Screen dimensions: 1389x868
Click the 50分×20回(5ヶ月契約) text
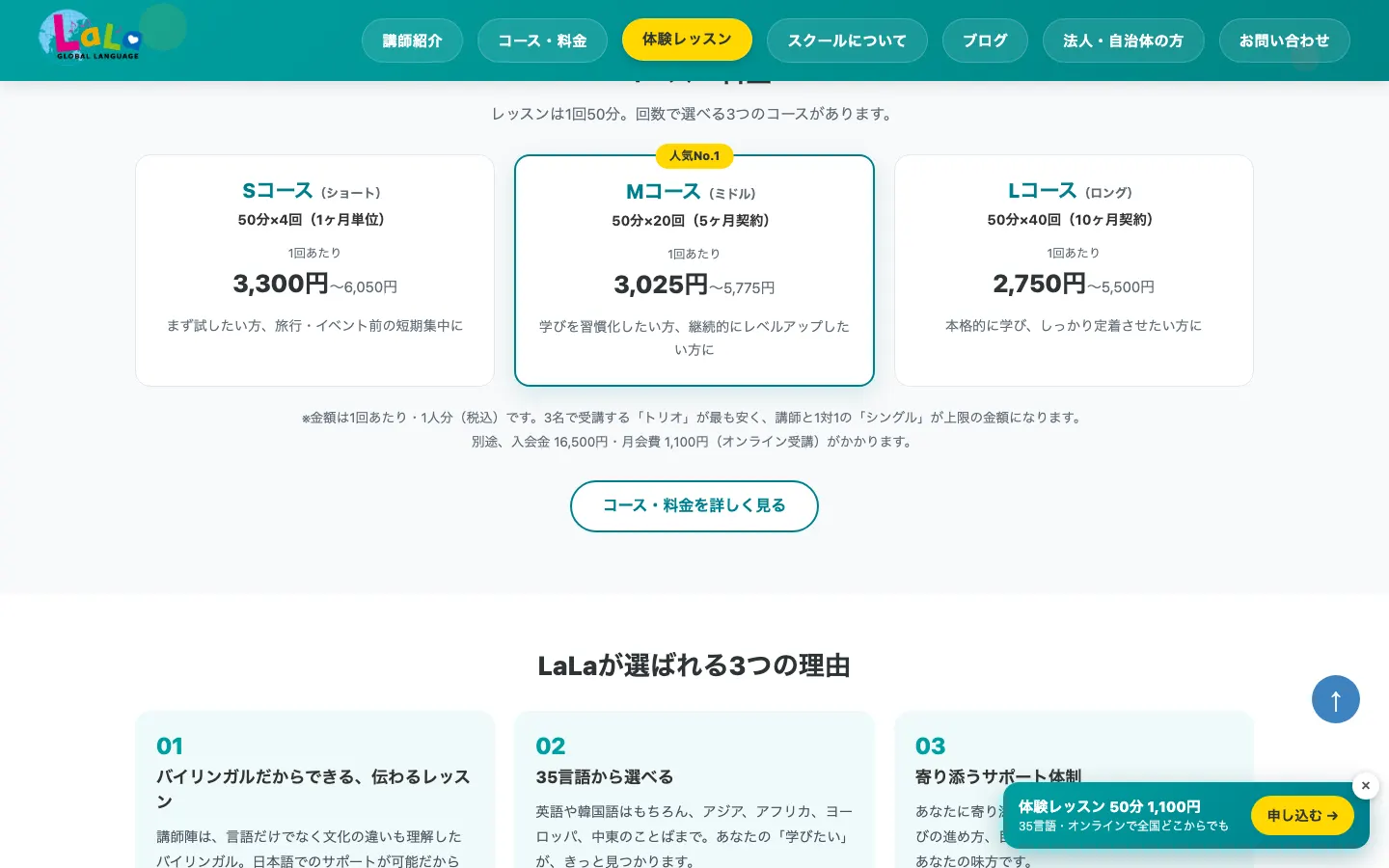(x=694, y=221)
